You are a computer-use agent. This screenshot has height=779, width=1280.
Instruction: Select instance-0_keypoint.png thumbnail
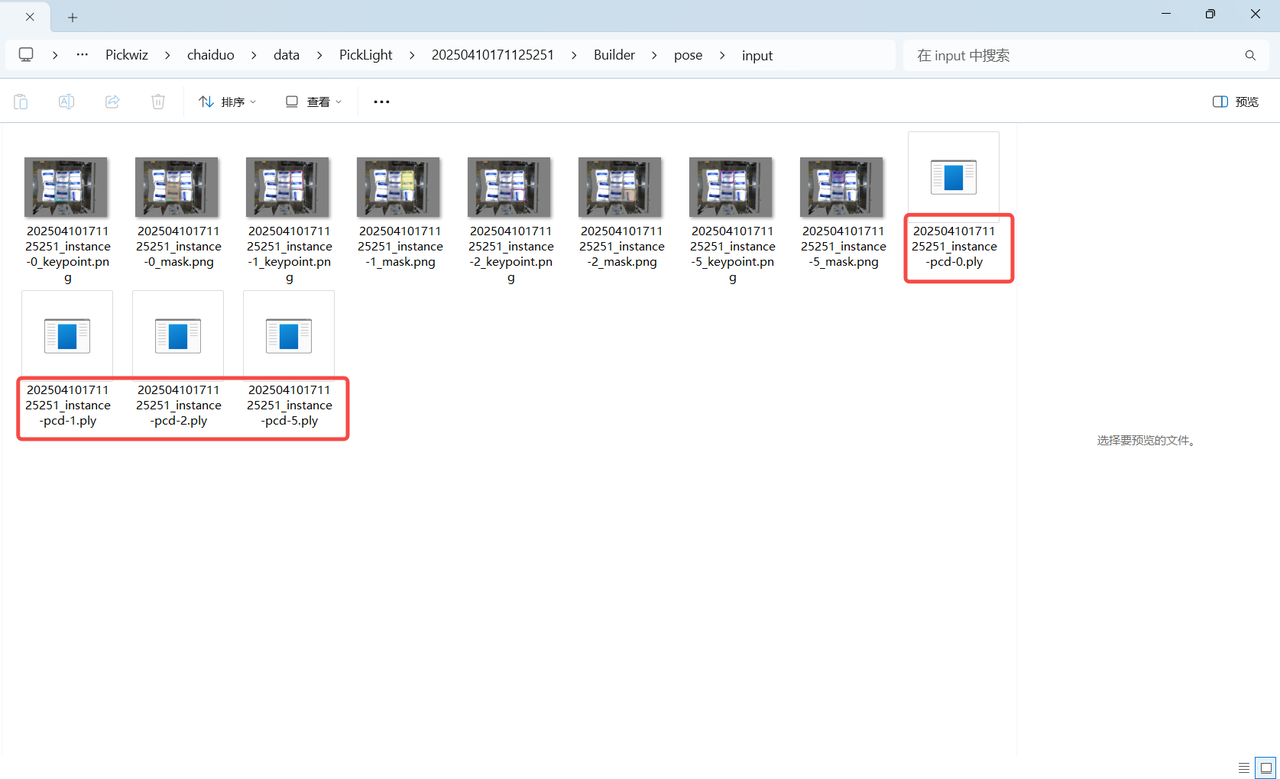(67, 187)
